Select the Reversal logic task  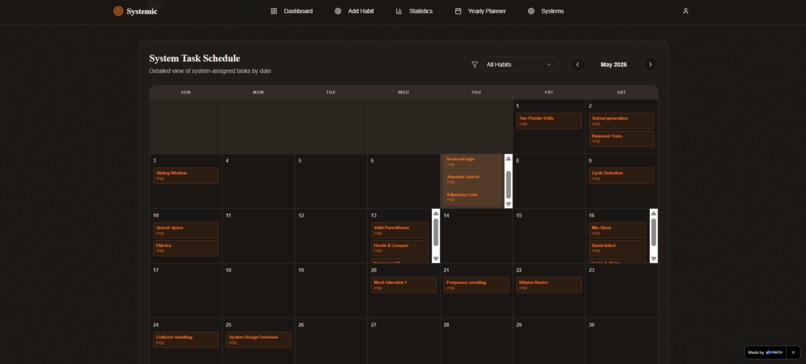(x=472, y=161)
